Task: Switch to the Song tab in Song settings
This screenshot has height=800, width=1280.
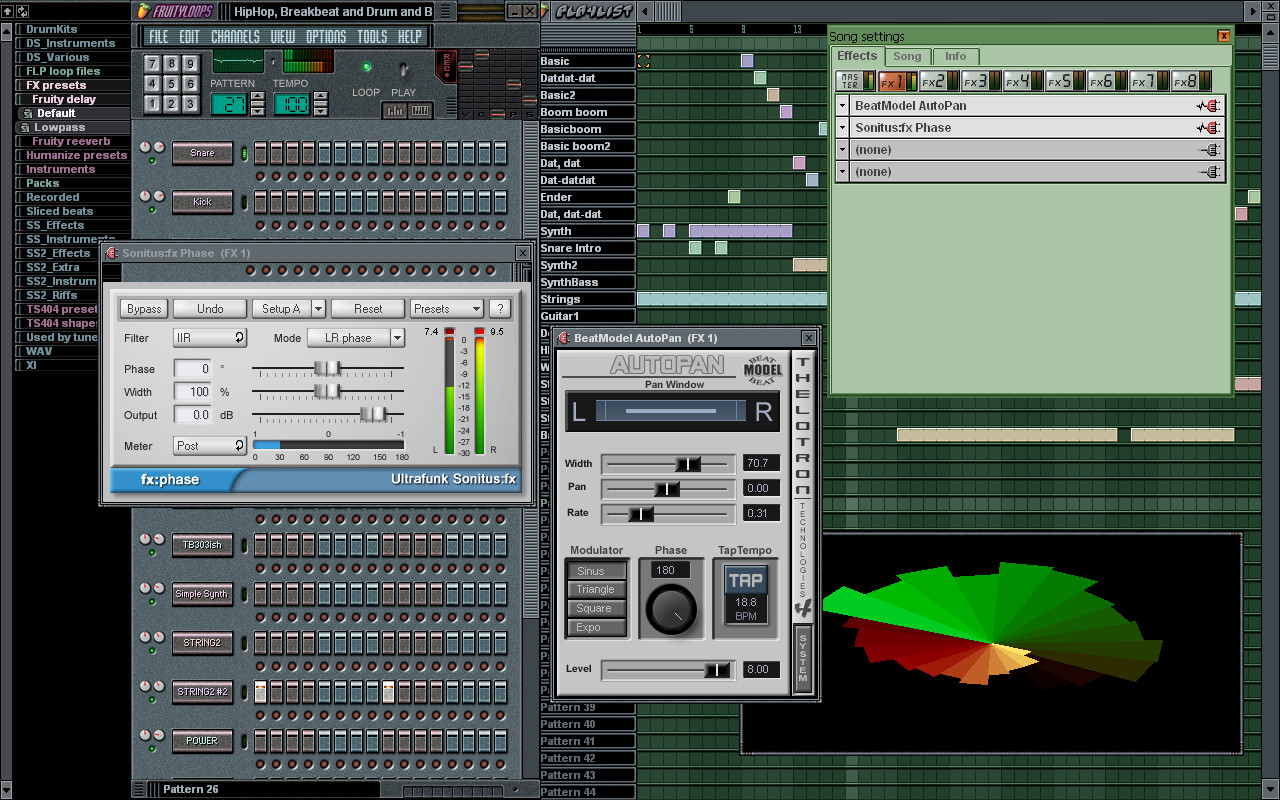Action: 907,57
